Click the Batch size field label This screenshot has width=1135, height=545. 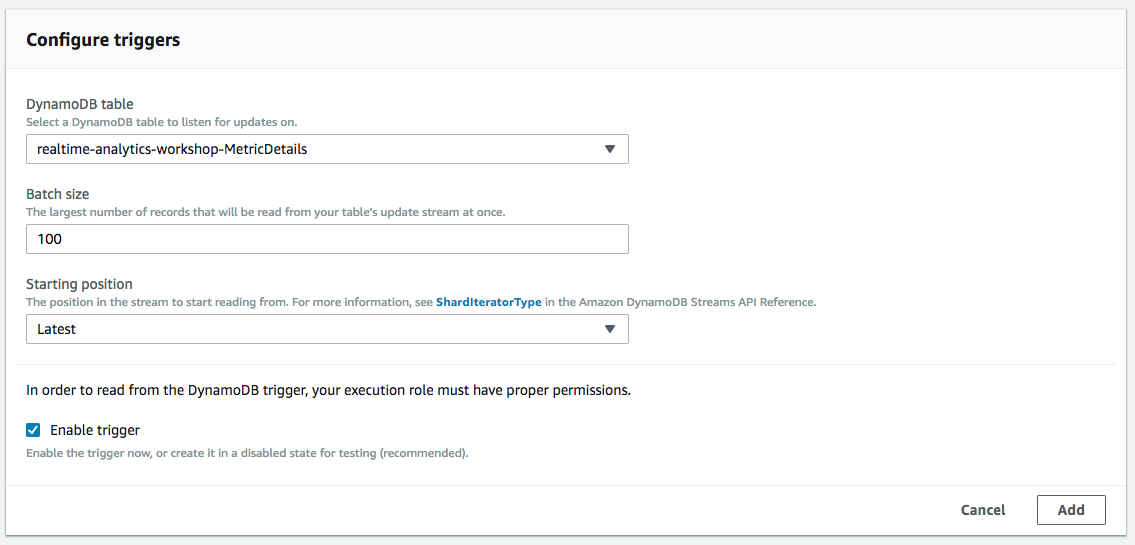(58, 194)
